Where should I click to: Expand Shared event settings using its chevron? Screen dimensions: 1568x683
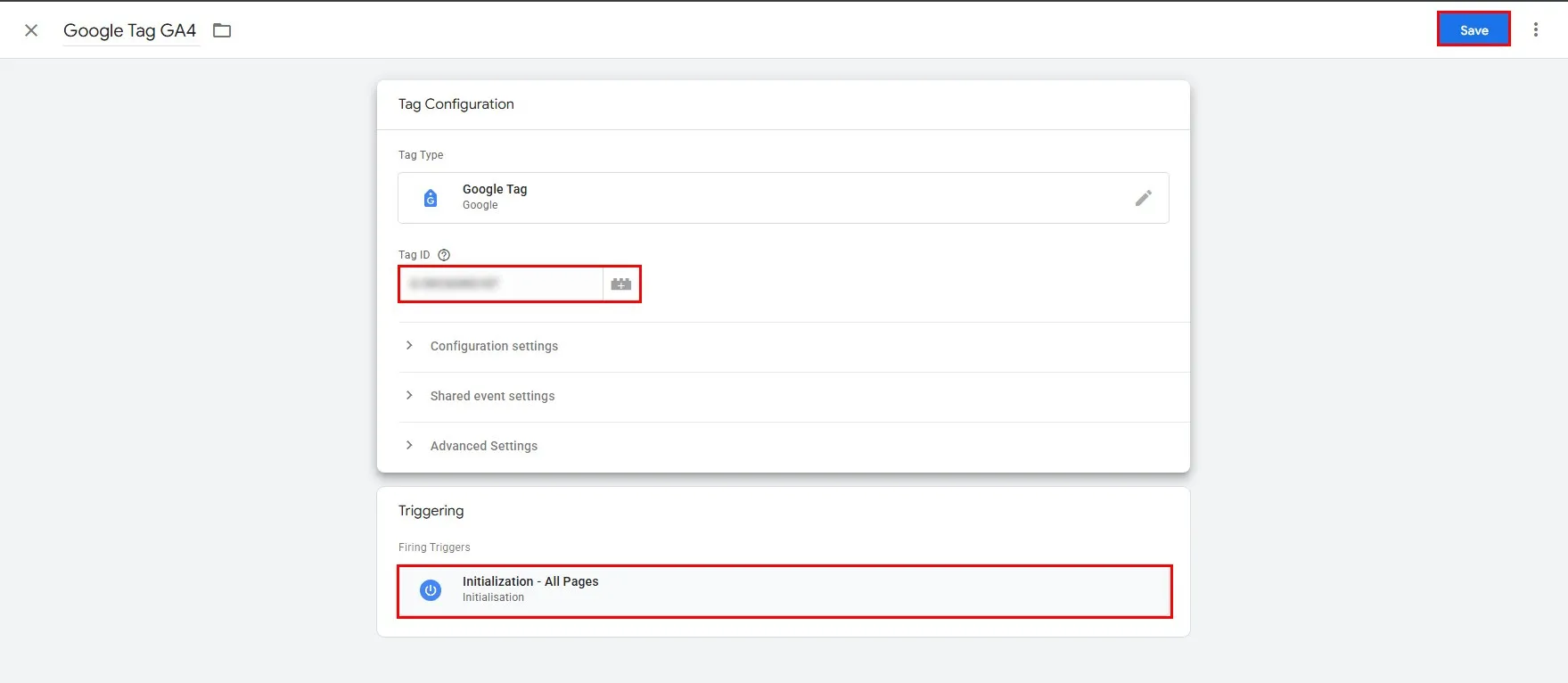click(409, 396)
